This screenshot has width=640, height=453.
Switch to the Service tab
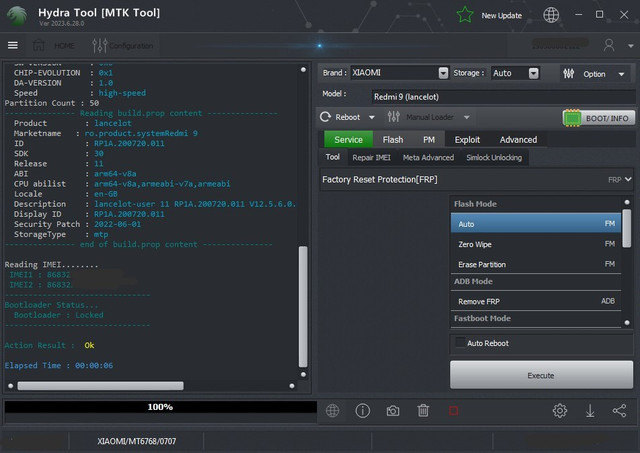click(348, 140)
